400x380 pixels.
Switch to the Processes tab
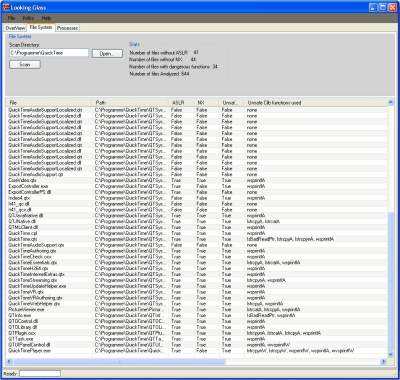tap(67, 28)
